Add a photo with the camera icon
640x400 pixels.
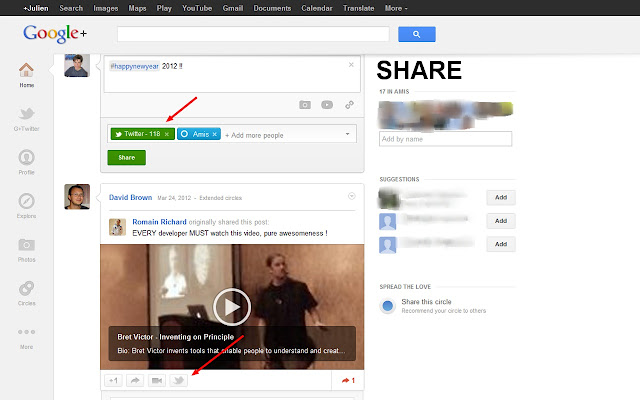point(305,105)
